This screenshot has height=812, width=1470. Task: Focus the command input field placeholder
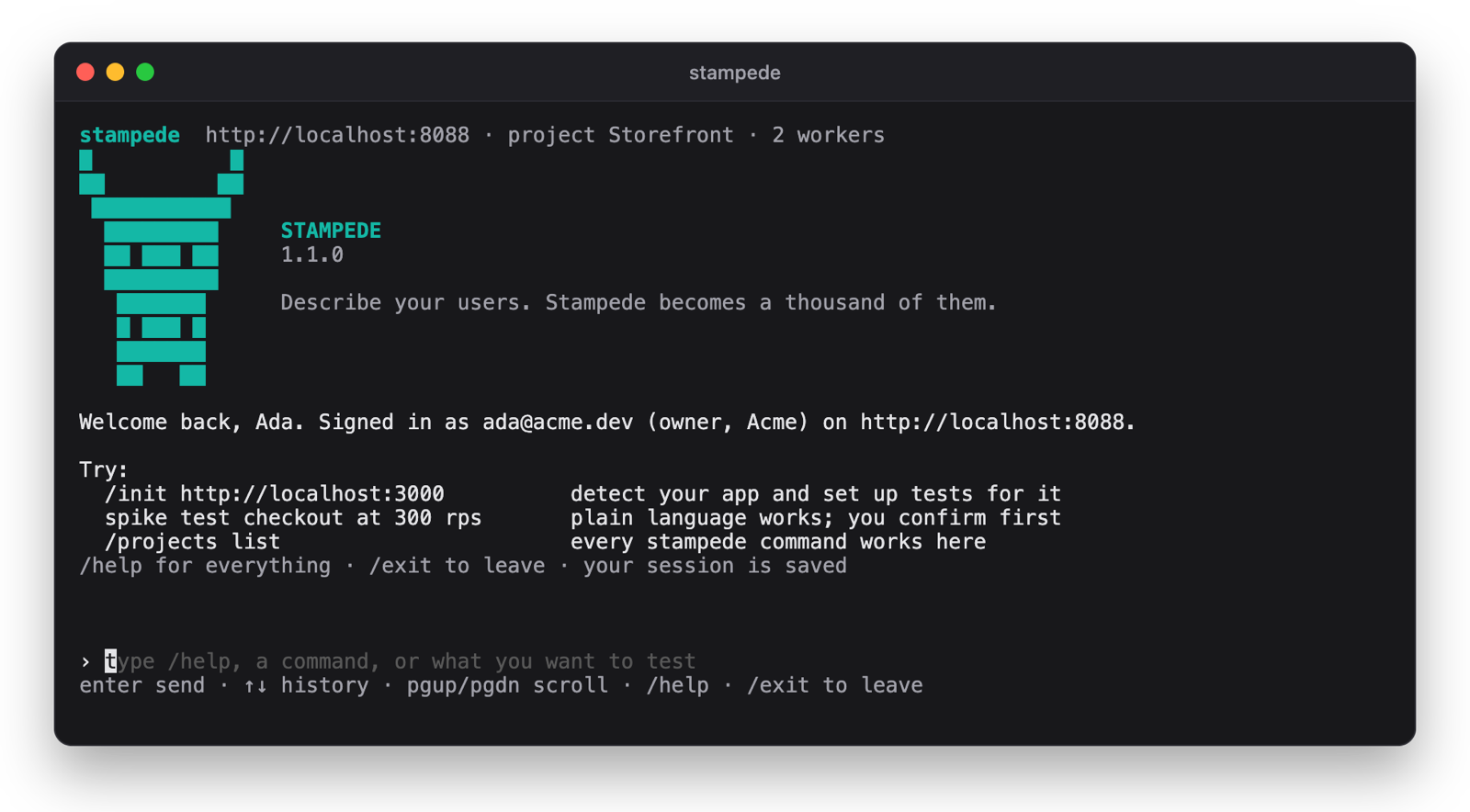click(x=401, y=661)
